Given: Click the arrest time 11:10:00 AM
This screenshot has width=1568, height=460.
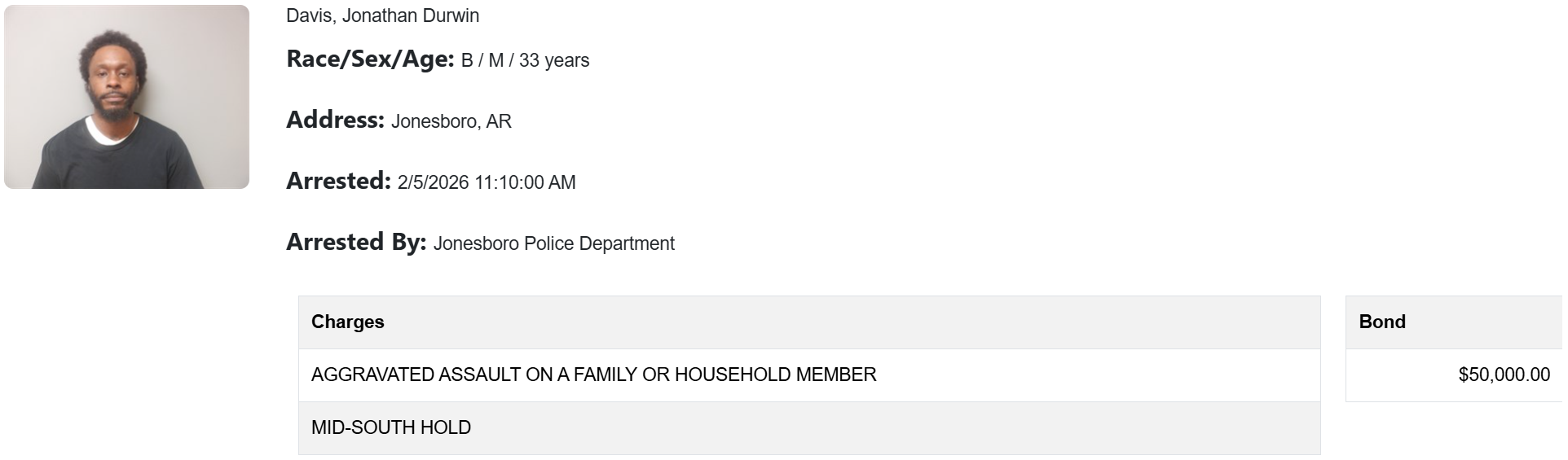Looking at the screenshot, I should (x=525, y=182).
